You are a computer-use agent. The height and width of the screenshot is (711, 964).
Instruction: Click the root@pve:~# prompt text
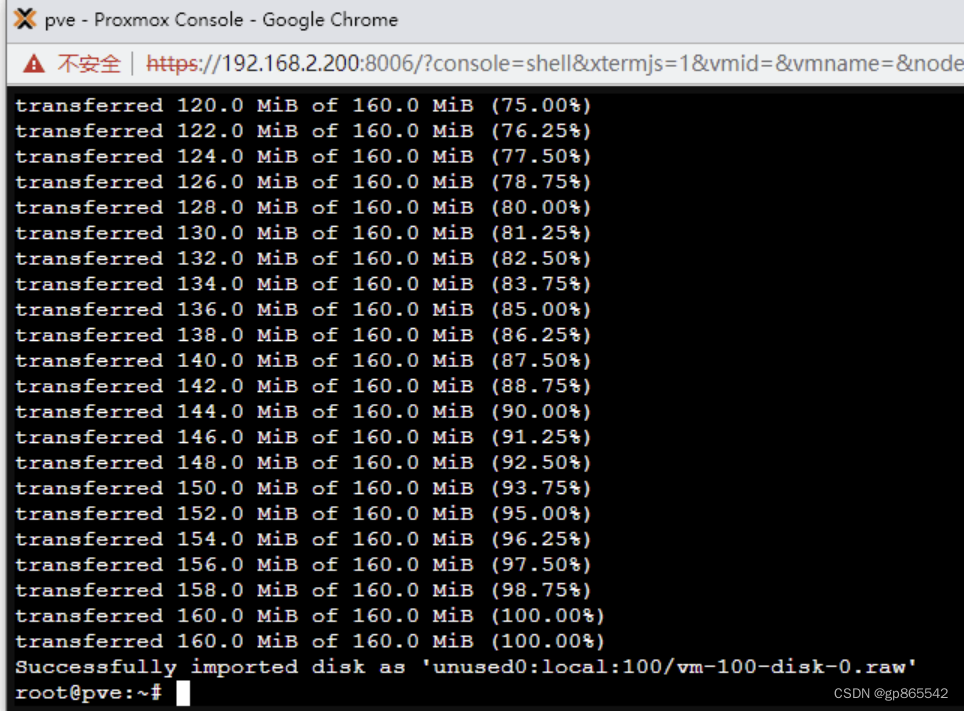pos(89,693)
